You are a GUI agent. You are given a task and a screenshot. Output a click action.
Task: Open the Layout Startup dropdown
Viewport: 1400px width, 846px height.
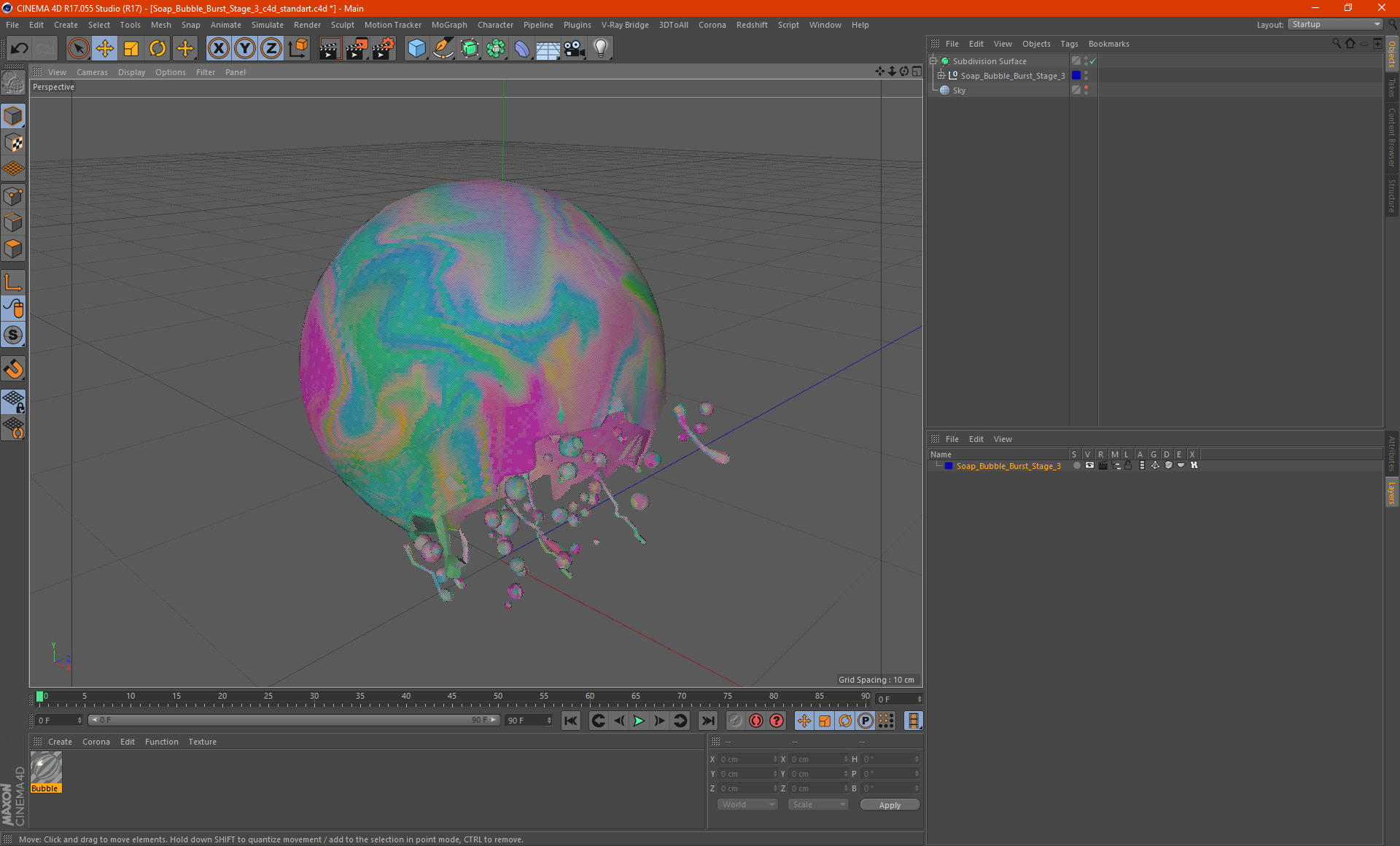1335,24
